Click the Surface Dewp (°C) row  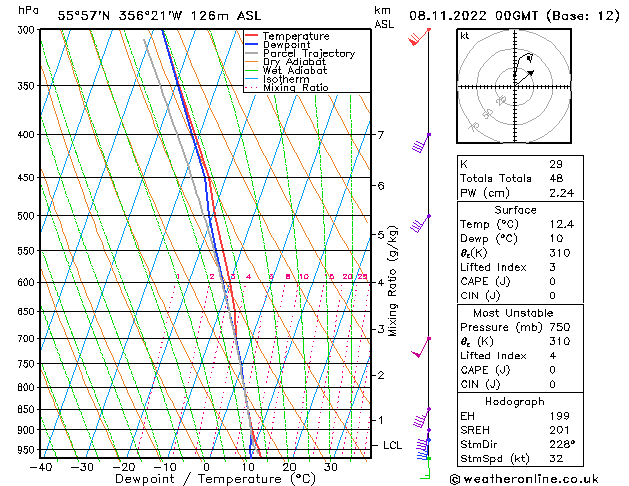(520, 239)
